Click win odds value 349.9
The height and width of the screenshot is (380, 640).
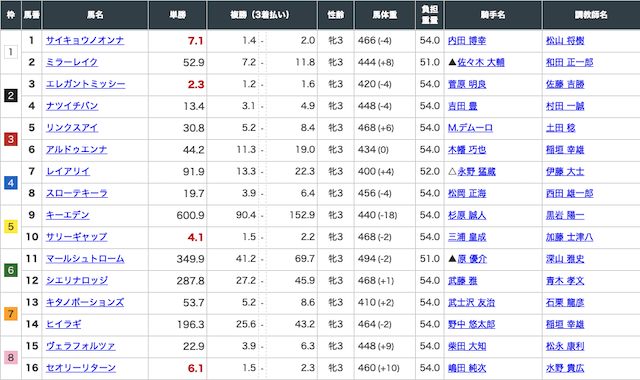[190, 259]
